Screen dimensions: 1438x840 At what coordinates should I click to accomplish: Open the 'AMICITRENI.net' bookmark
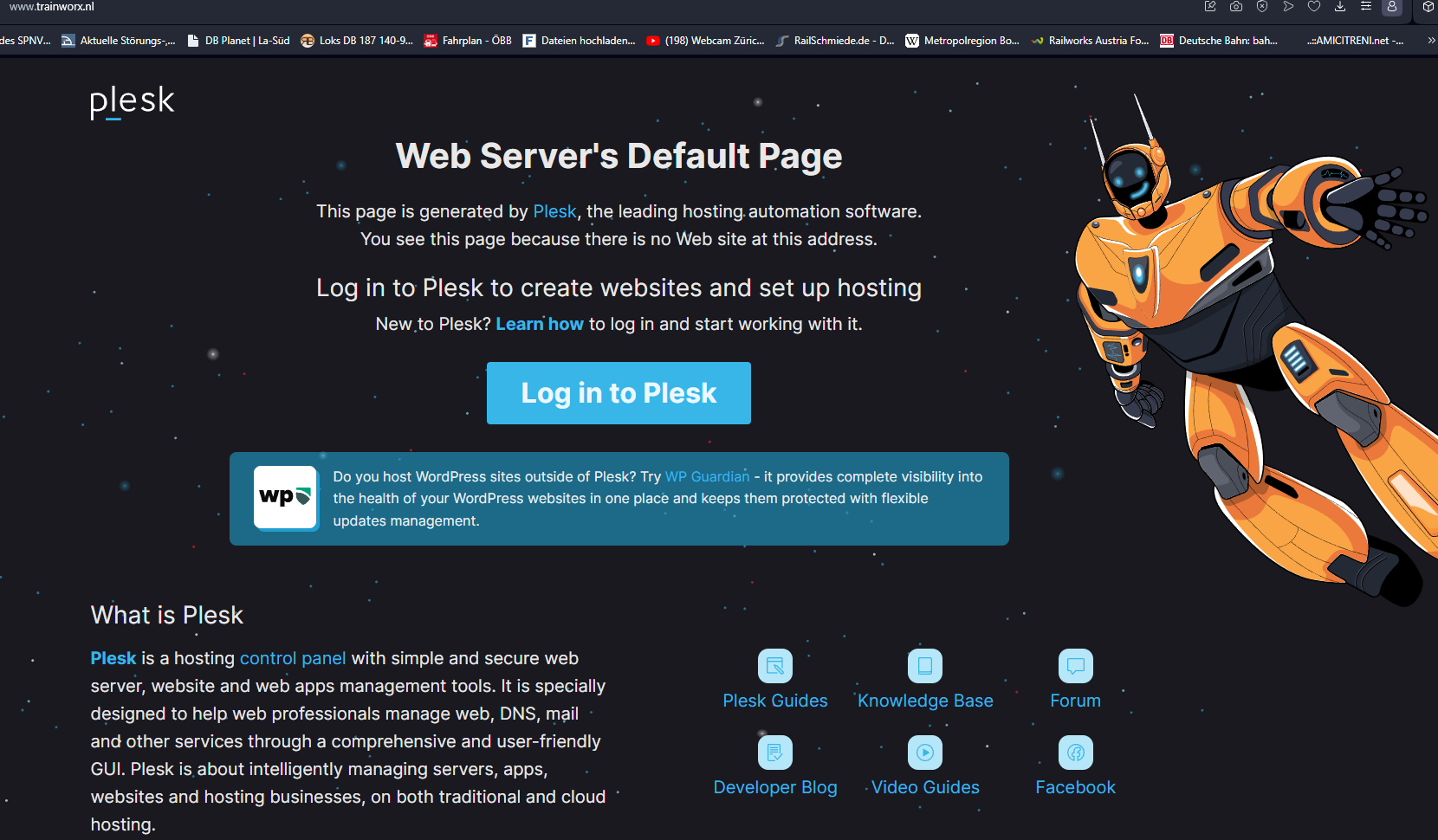click(x=1355, y=41)
